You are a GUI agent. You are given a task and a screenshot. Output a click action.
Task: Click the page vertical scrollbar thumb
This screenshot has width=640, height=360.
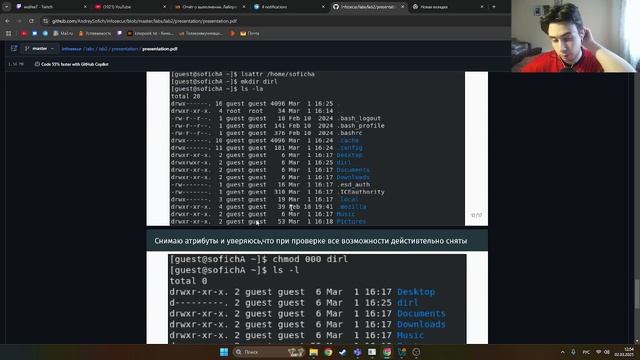(x=637, y=294)
